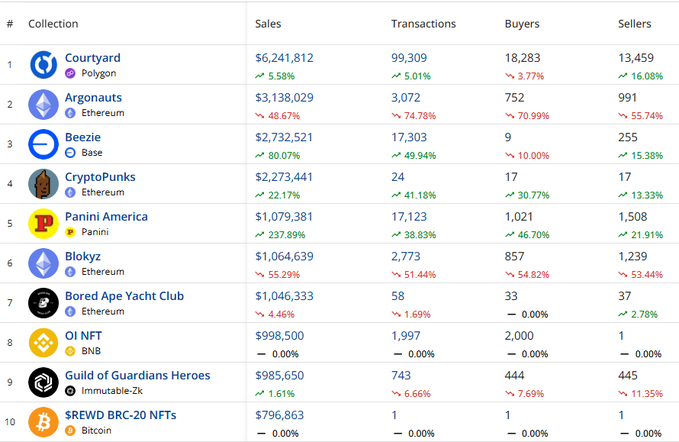679x442 pixels.
Task: Click the Immutable-Zk chain label
Action: point(112,390)
